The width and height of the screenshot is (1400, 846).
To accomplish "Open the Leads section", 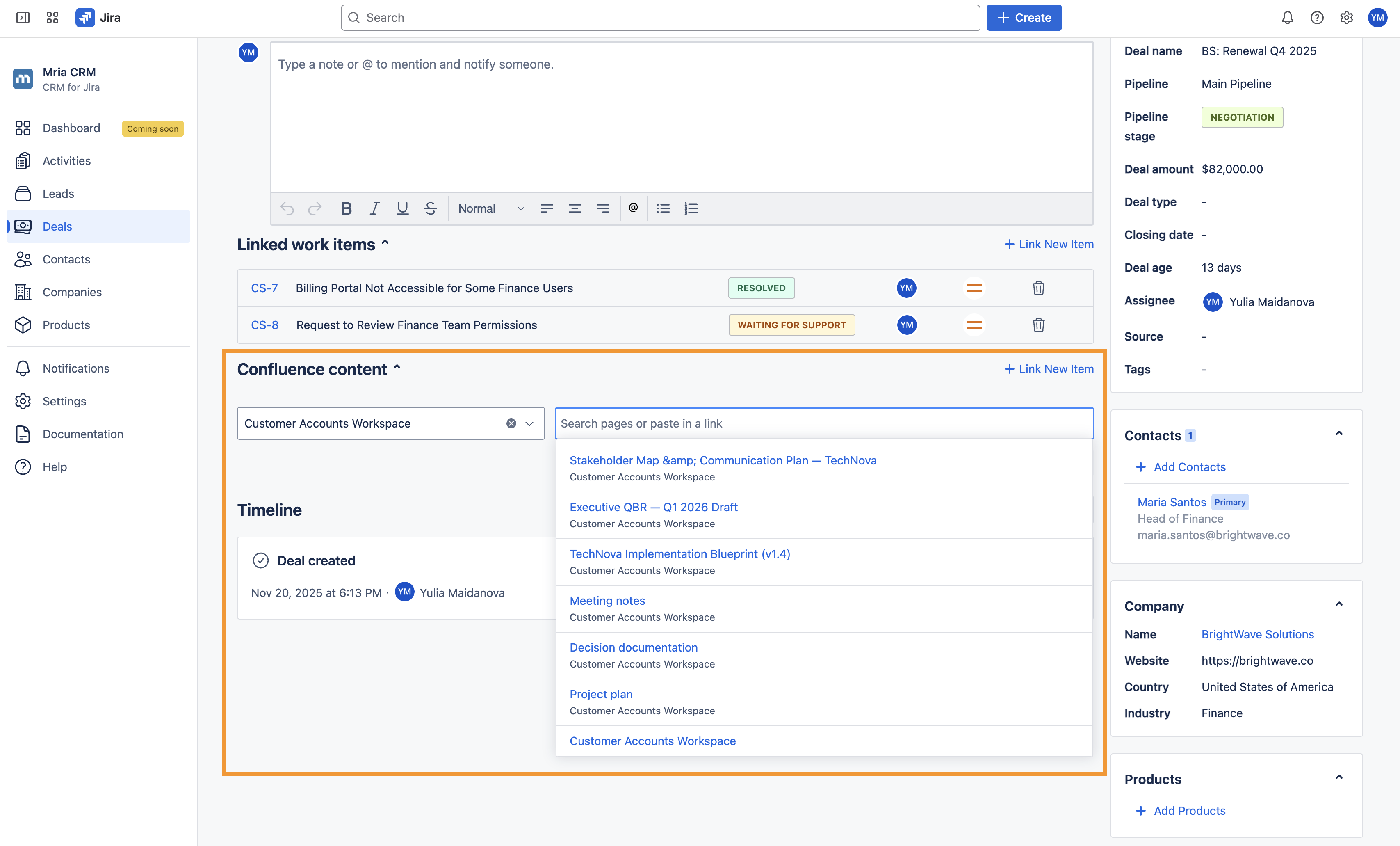I will pyautogui.click(x=58, y=193).
